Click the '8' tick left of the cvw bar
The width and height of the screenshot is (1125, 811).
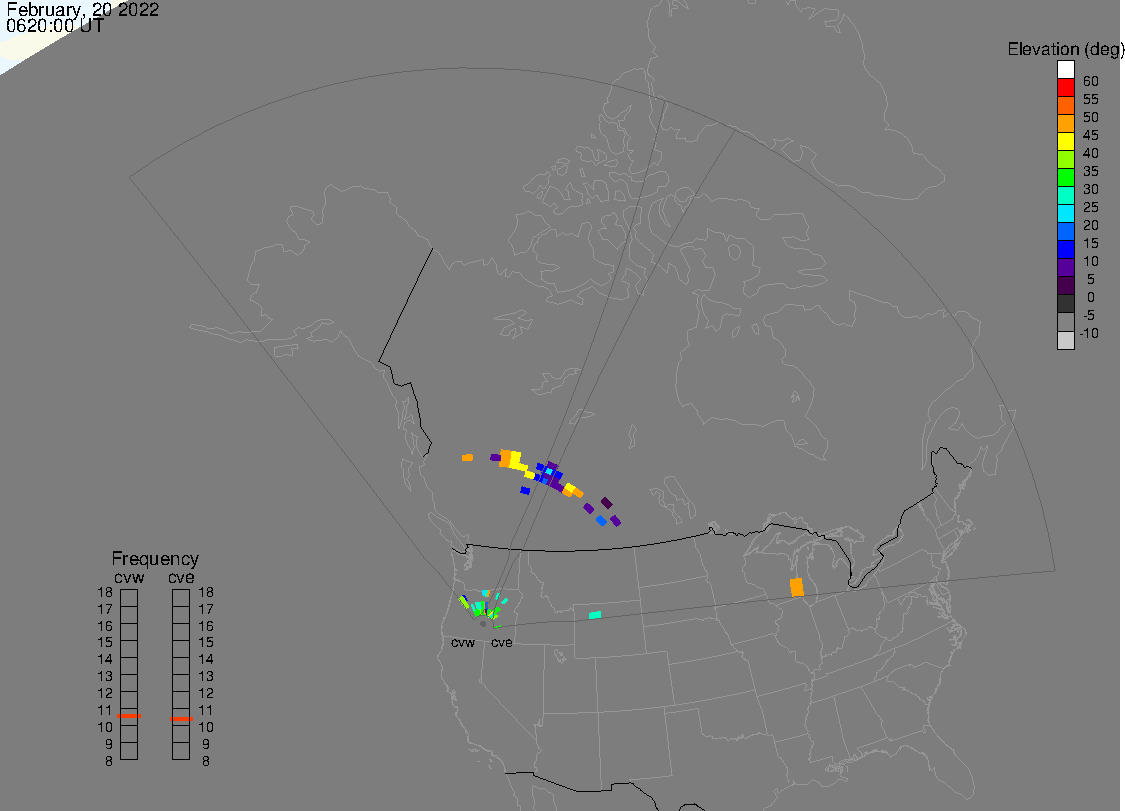109,761
